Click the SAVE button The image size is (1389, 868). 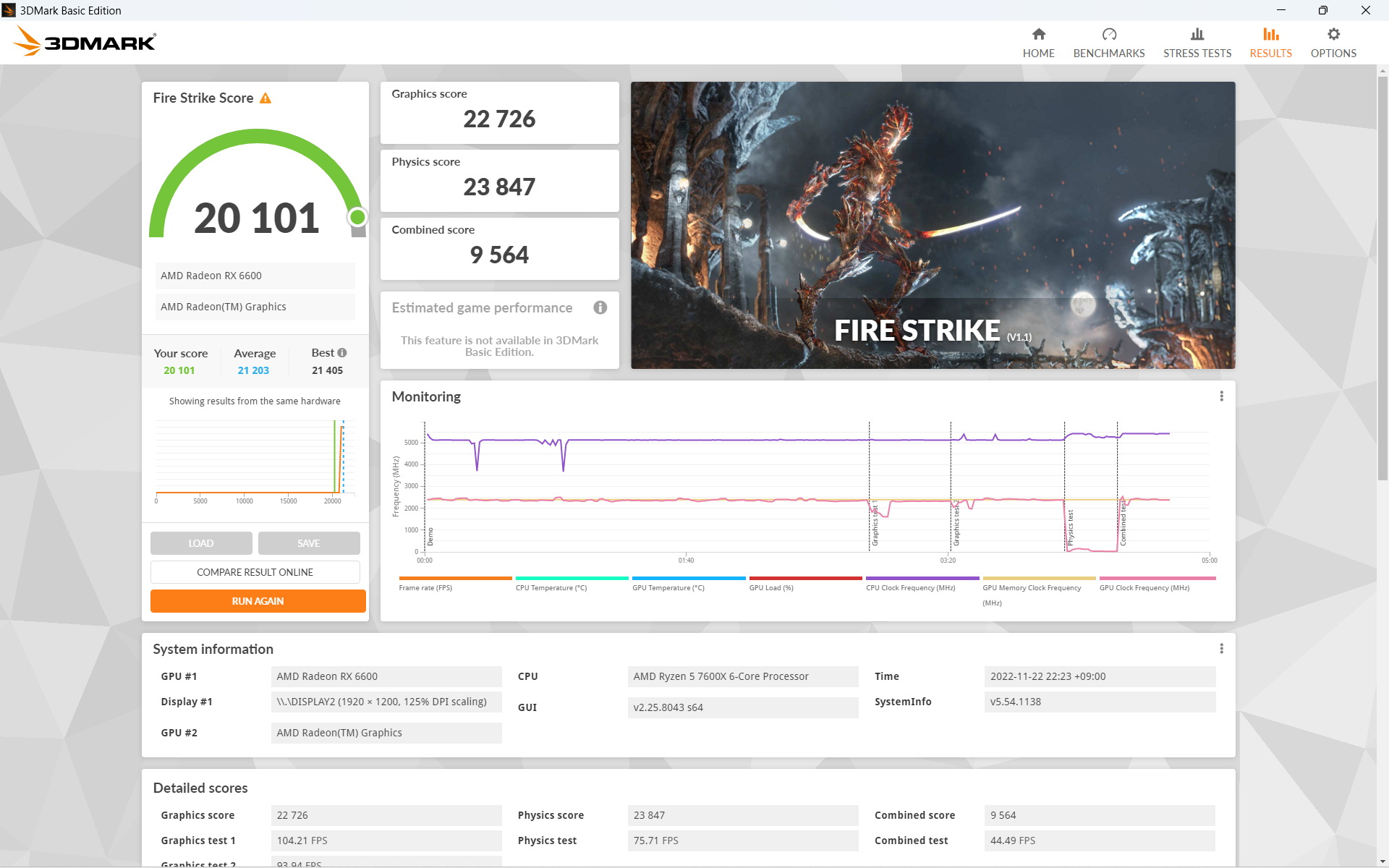[x=309, y=543]
